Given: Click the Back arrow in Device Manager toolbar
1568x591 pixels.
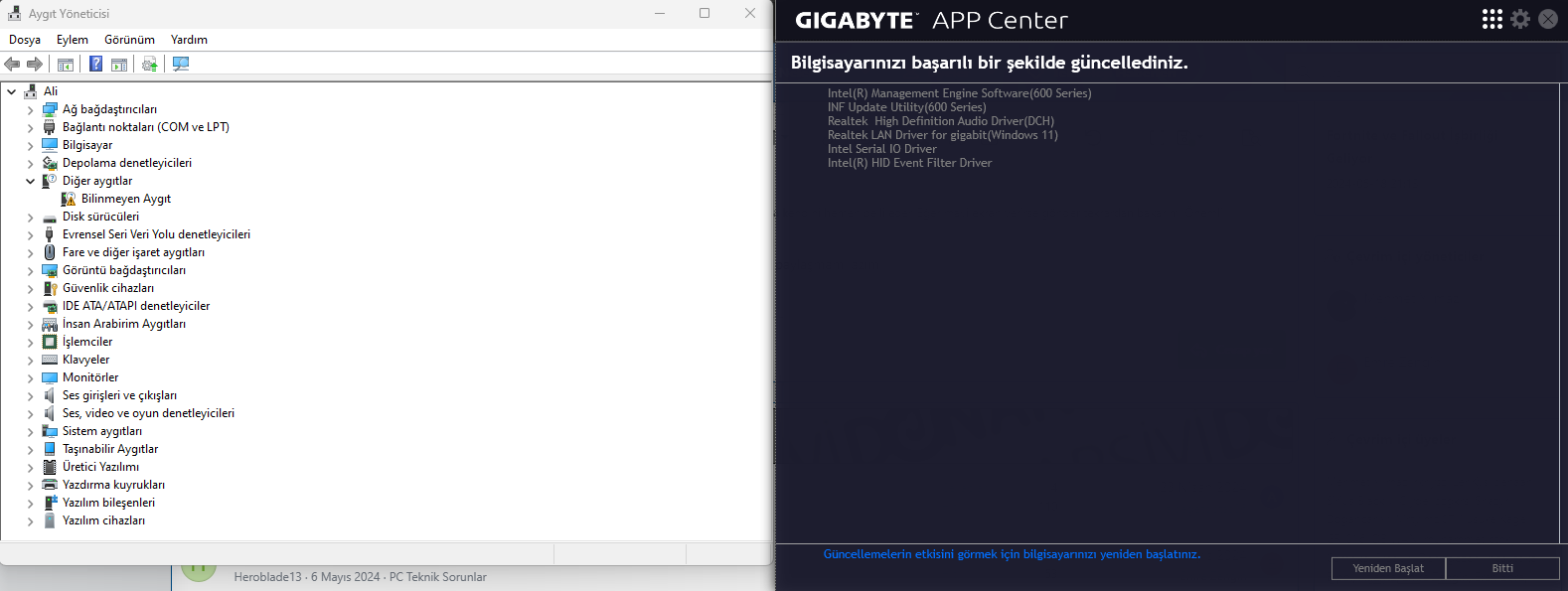Looking at the screenshot, I should 12,64.
